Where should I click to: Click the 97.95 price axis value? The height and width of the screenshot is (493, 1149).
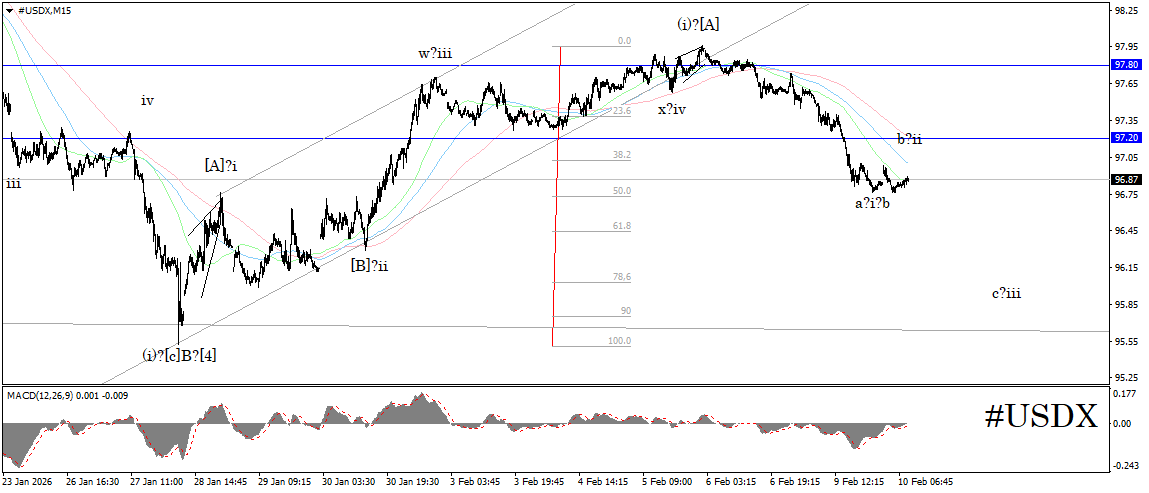1124,47
